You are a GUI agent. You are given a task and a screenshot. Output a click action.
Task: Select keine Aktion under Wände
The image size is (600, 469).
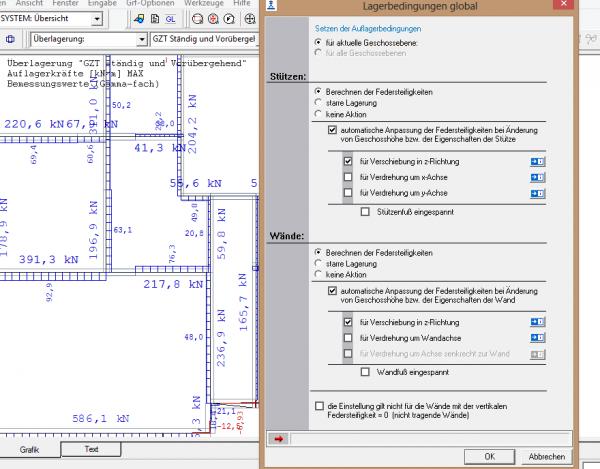click(x=319, y=274)
